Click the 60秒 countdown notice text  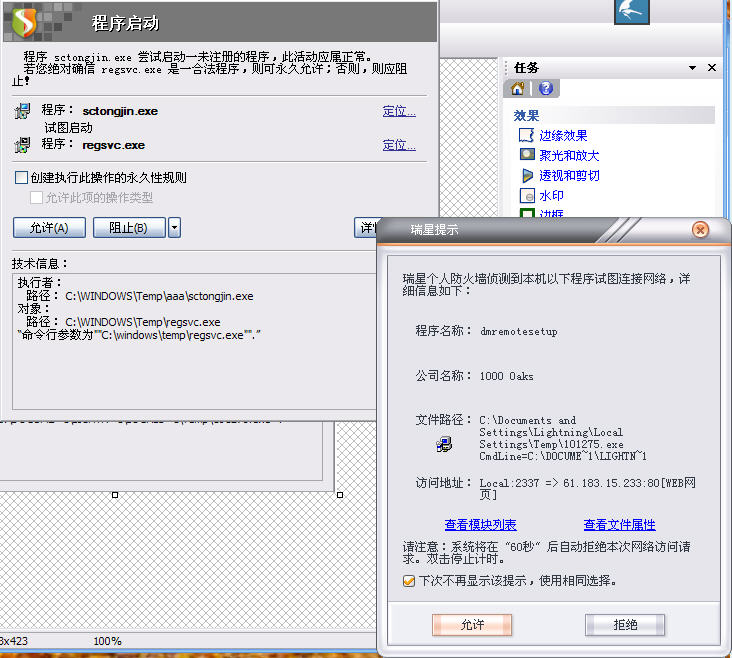(546, 552)
